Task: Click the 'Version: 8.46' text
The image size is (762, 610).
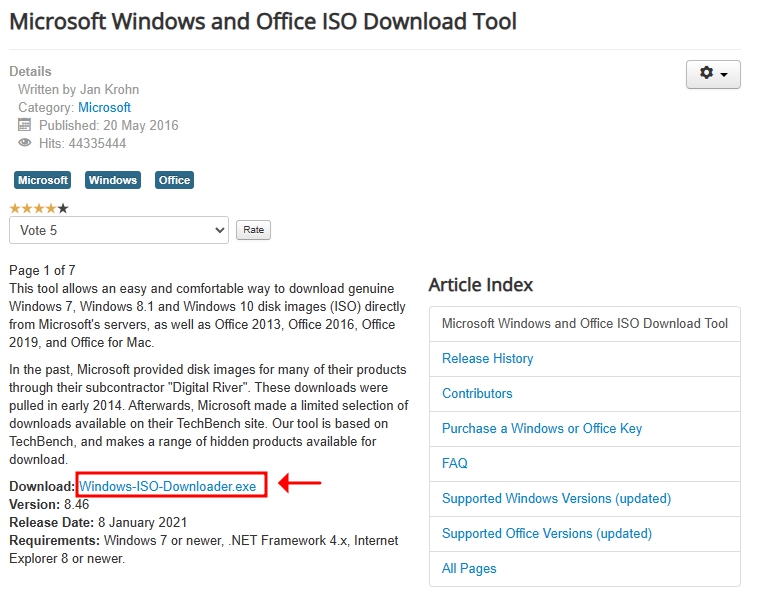Action: [x=49, y=505]
